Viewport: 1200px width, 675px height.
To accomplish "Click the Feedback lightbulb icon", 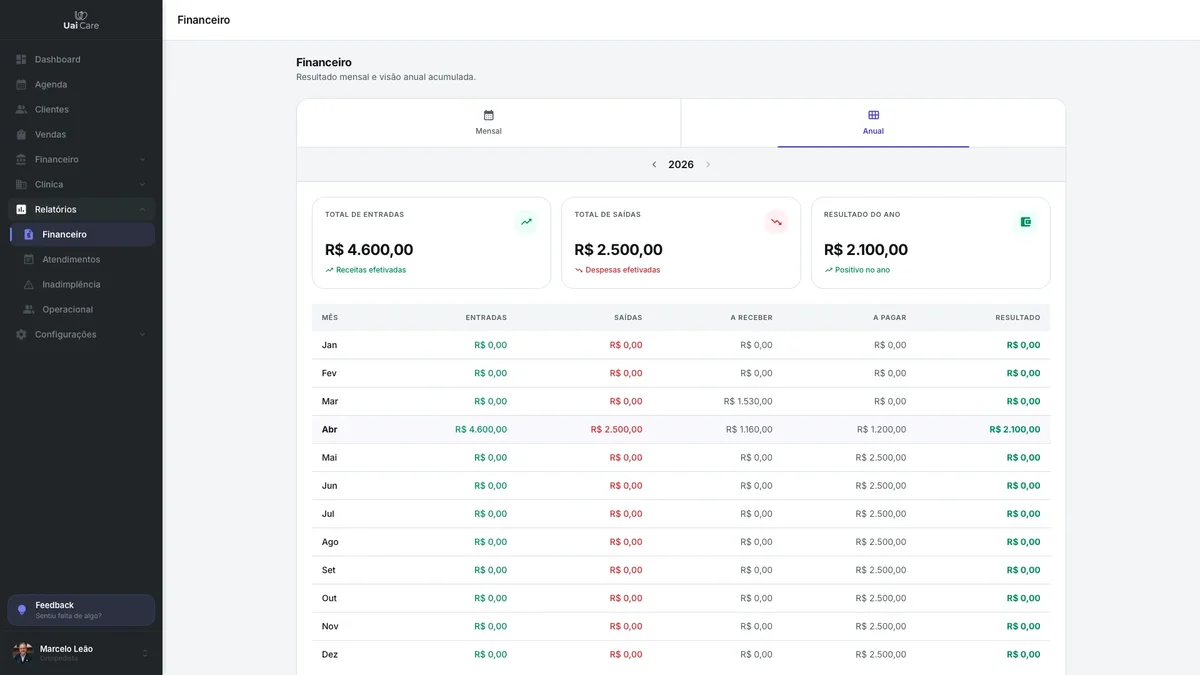I will pos(22,610).
